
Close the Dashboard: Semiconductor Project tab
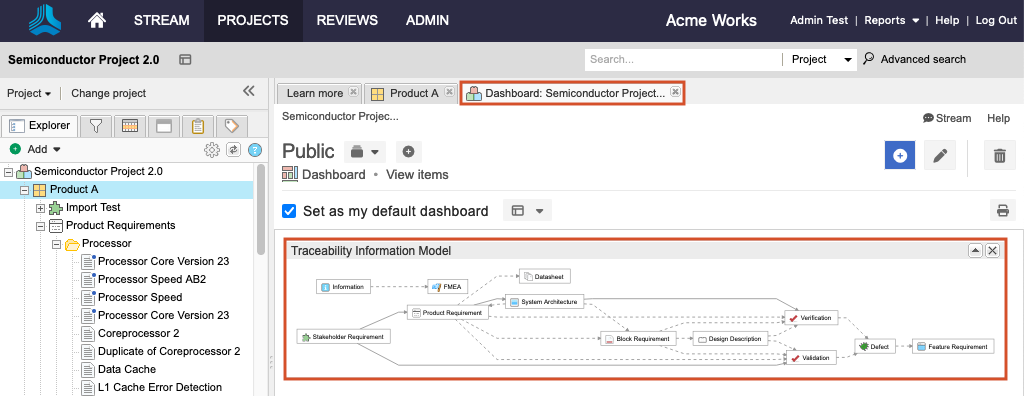[675, 92]
